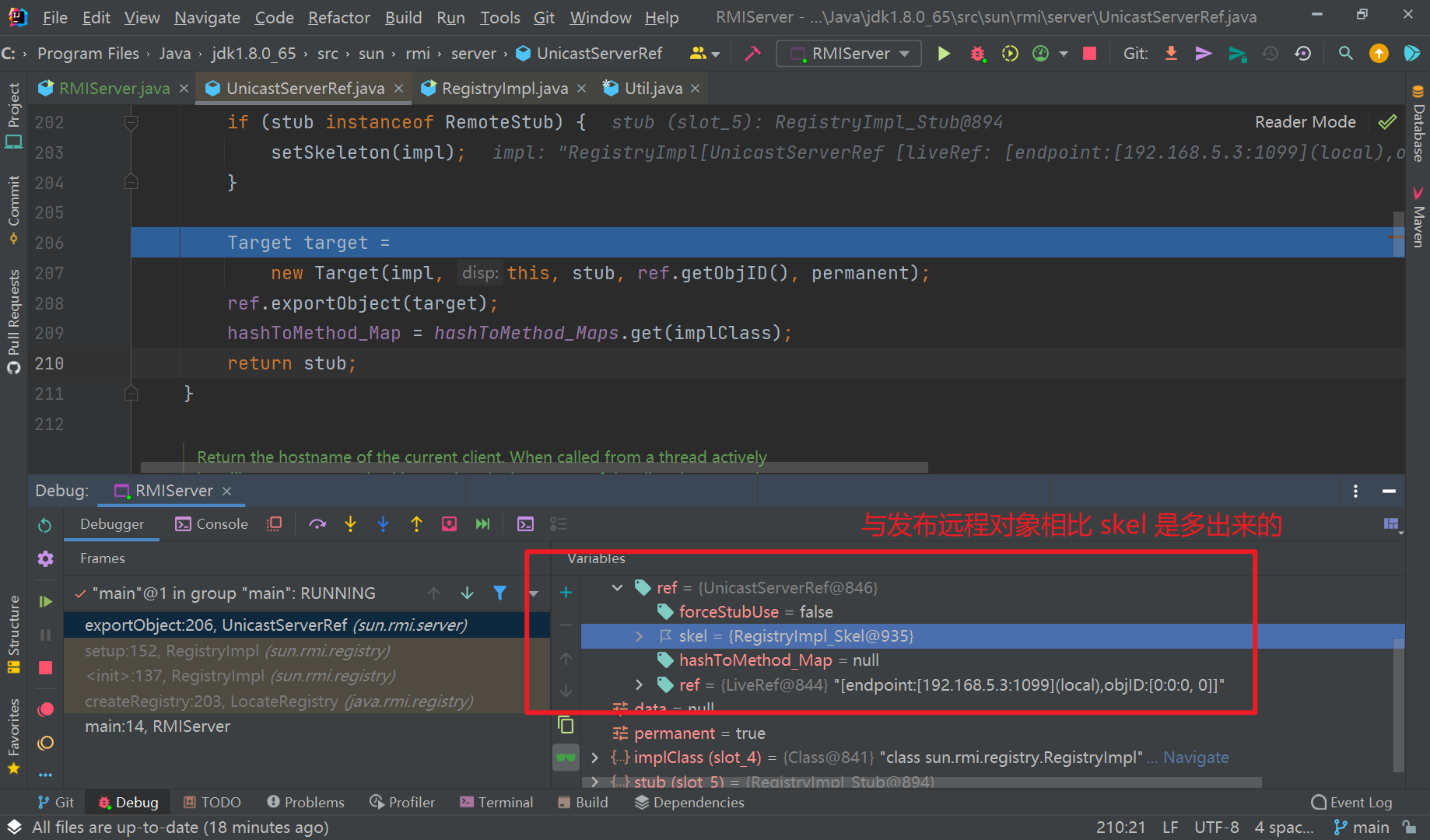Start a new Debug session from the toolbar
Screen dimensions: 1430x840
978,53
